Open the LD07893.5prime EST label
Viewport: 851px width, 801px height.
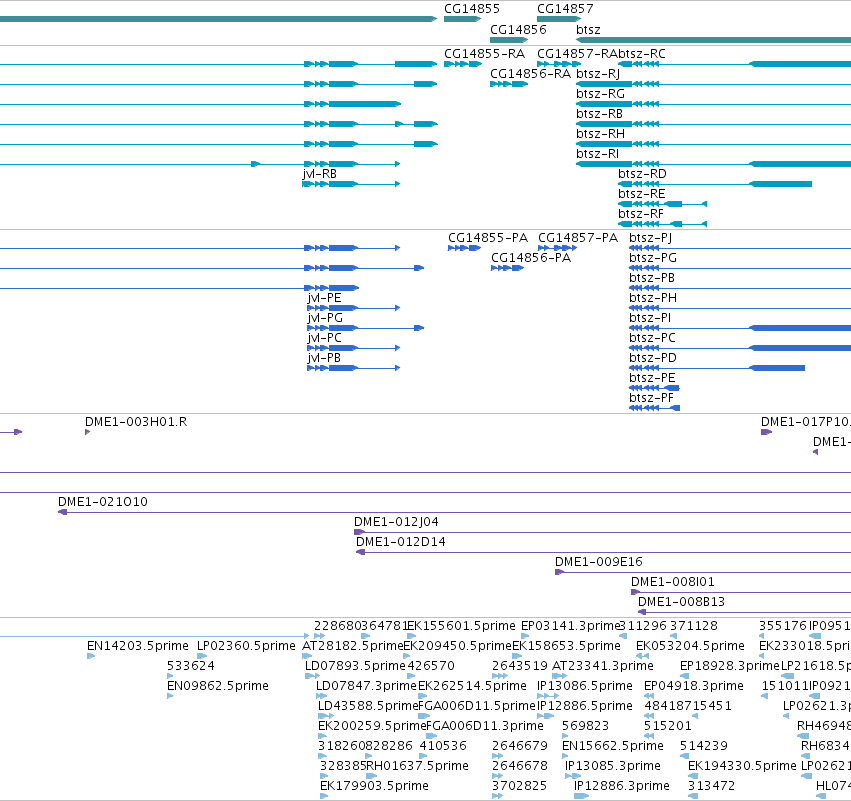355,666
